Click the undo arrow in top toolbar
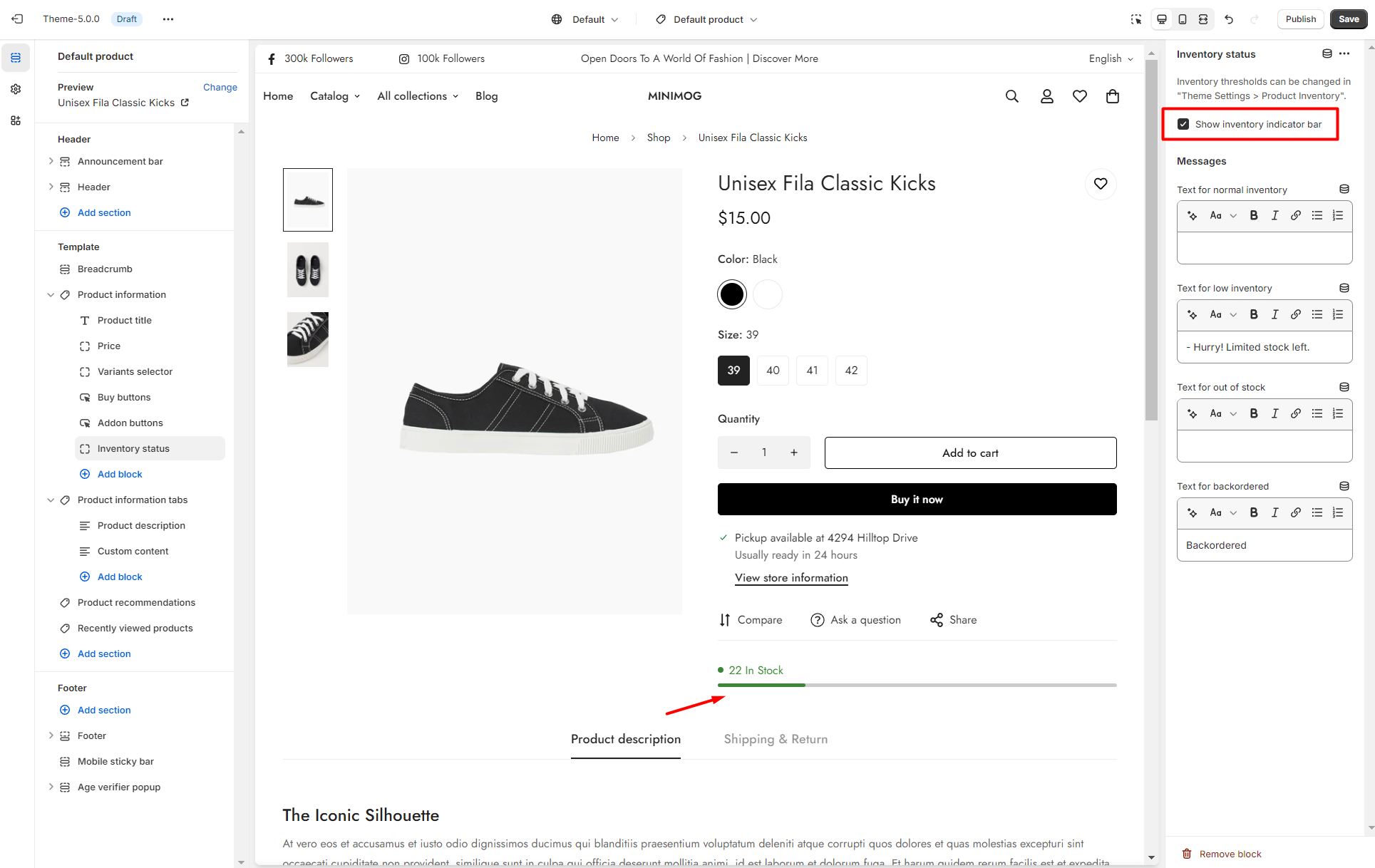1375x868 pixels. pos(1229,19)
